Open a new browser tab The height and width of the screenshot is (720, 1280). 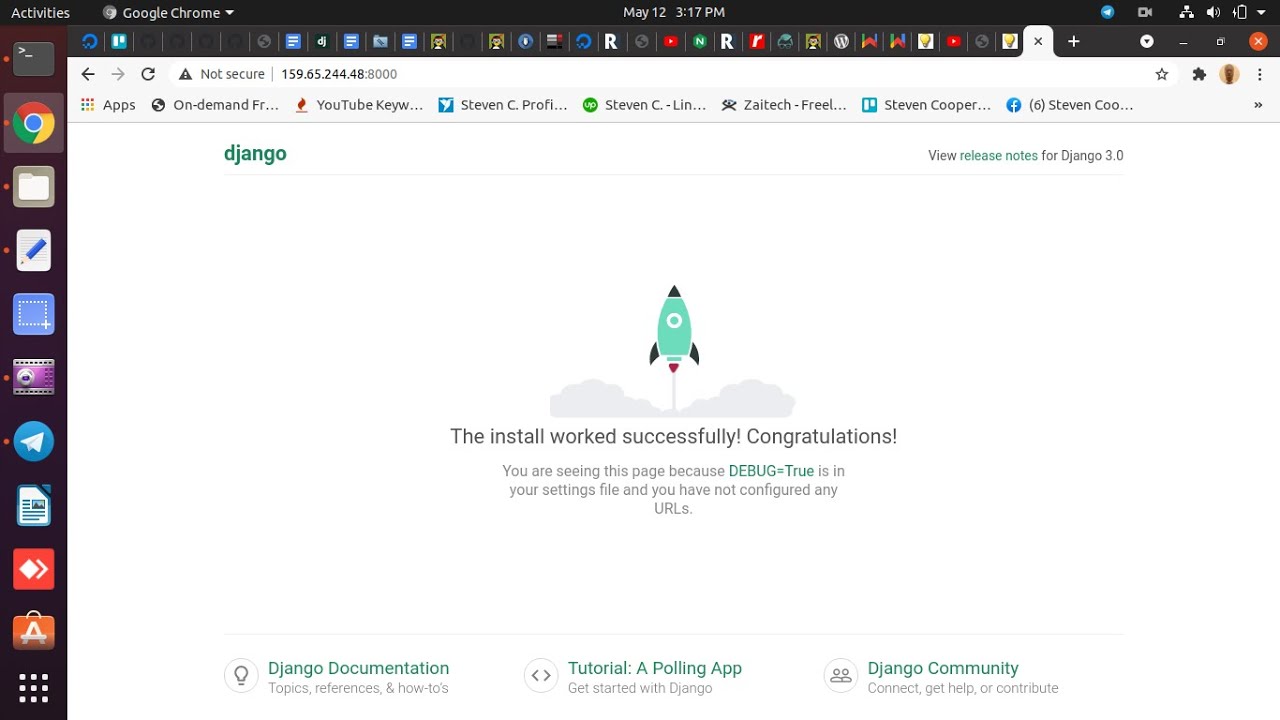coord(1074,41)
